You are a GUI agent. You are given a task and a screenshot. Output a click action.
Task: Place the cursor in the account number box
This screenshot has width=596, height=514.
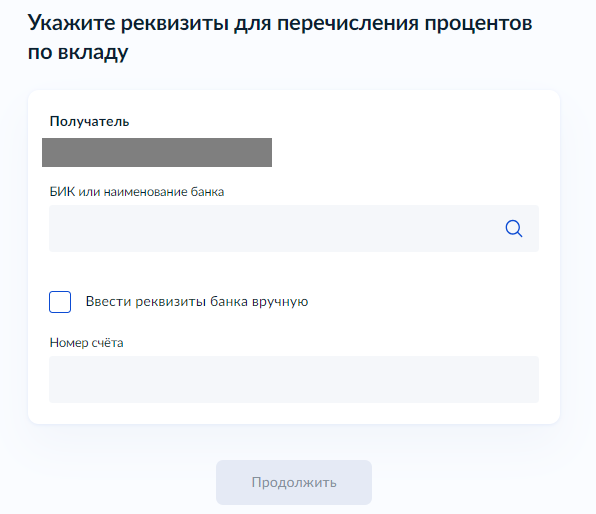coord(294,379)
